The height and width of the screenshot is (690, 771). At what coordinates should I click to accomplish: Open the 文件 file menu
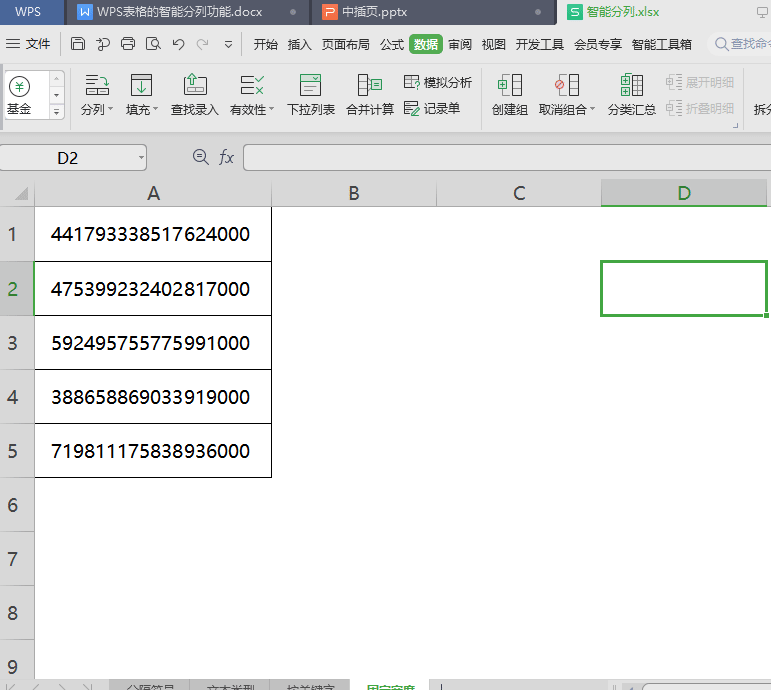(x=29, y=44)
